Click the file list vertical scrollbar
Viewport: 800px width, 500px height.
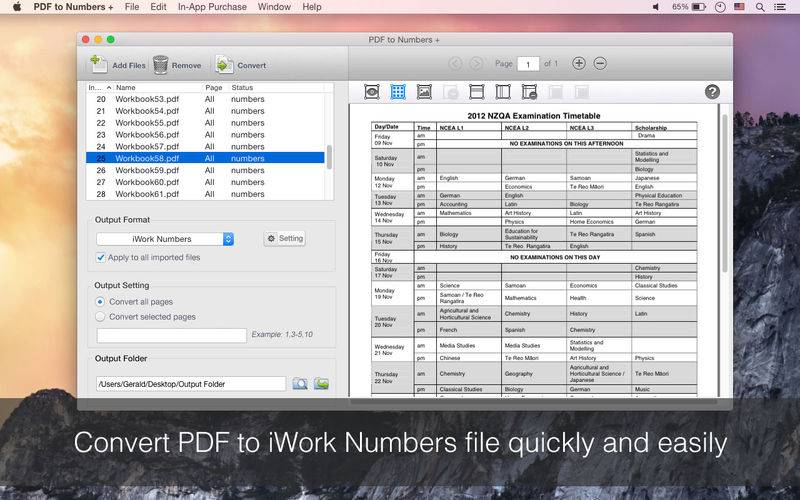[330, 157]
